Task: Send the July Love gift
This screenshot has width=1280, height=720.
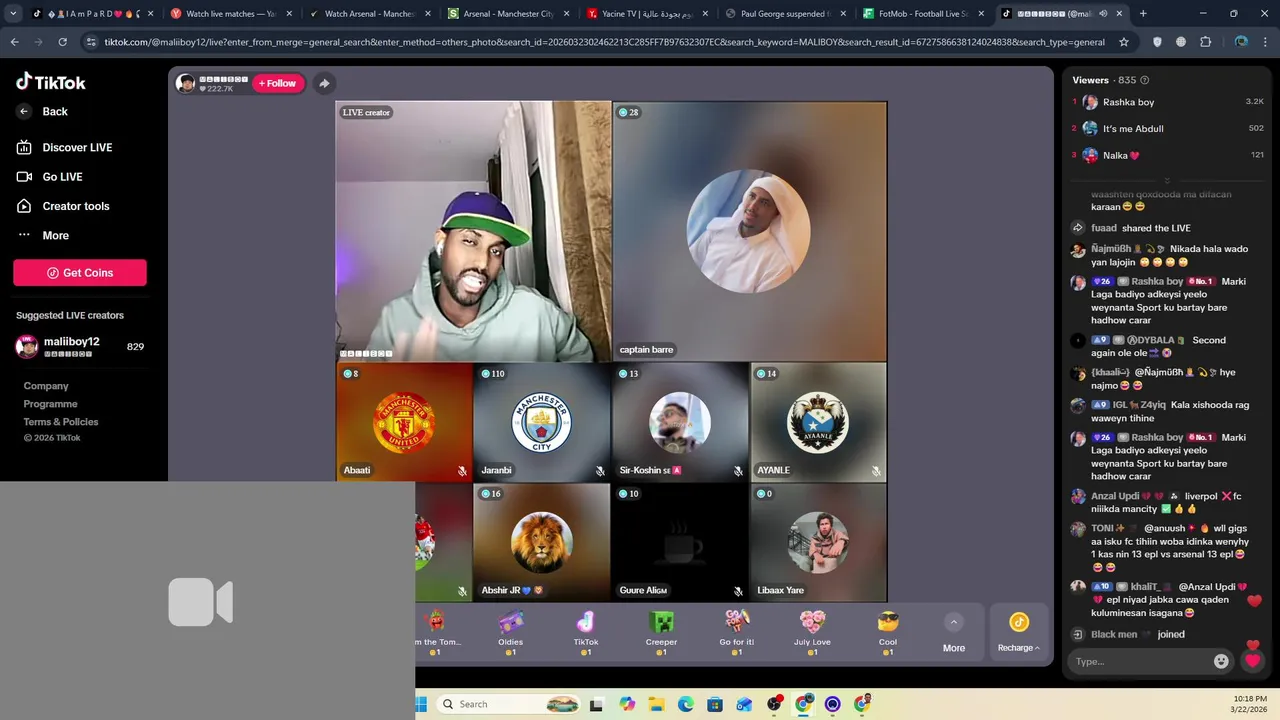Action: [812, 632]
